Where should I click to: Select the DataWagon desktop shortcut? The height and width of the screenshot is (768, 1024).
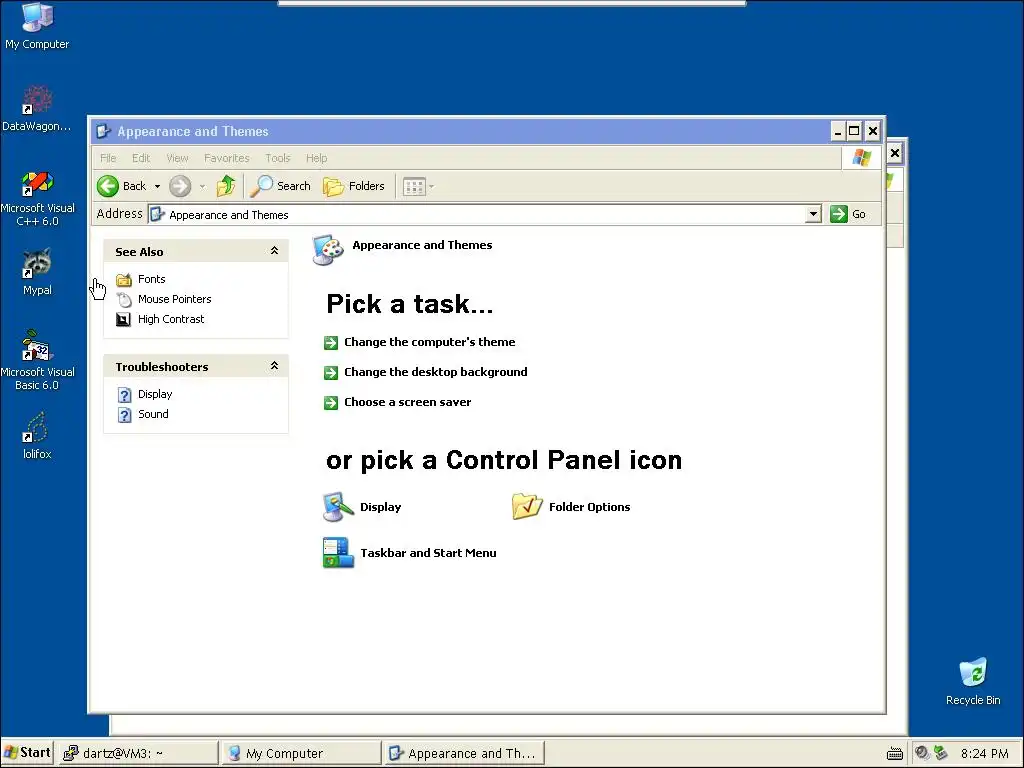[x=37, y=108]
